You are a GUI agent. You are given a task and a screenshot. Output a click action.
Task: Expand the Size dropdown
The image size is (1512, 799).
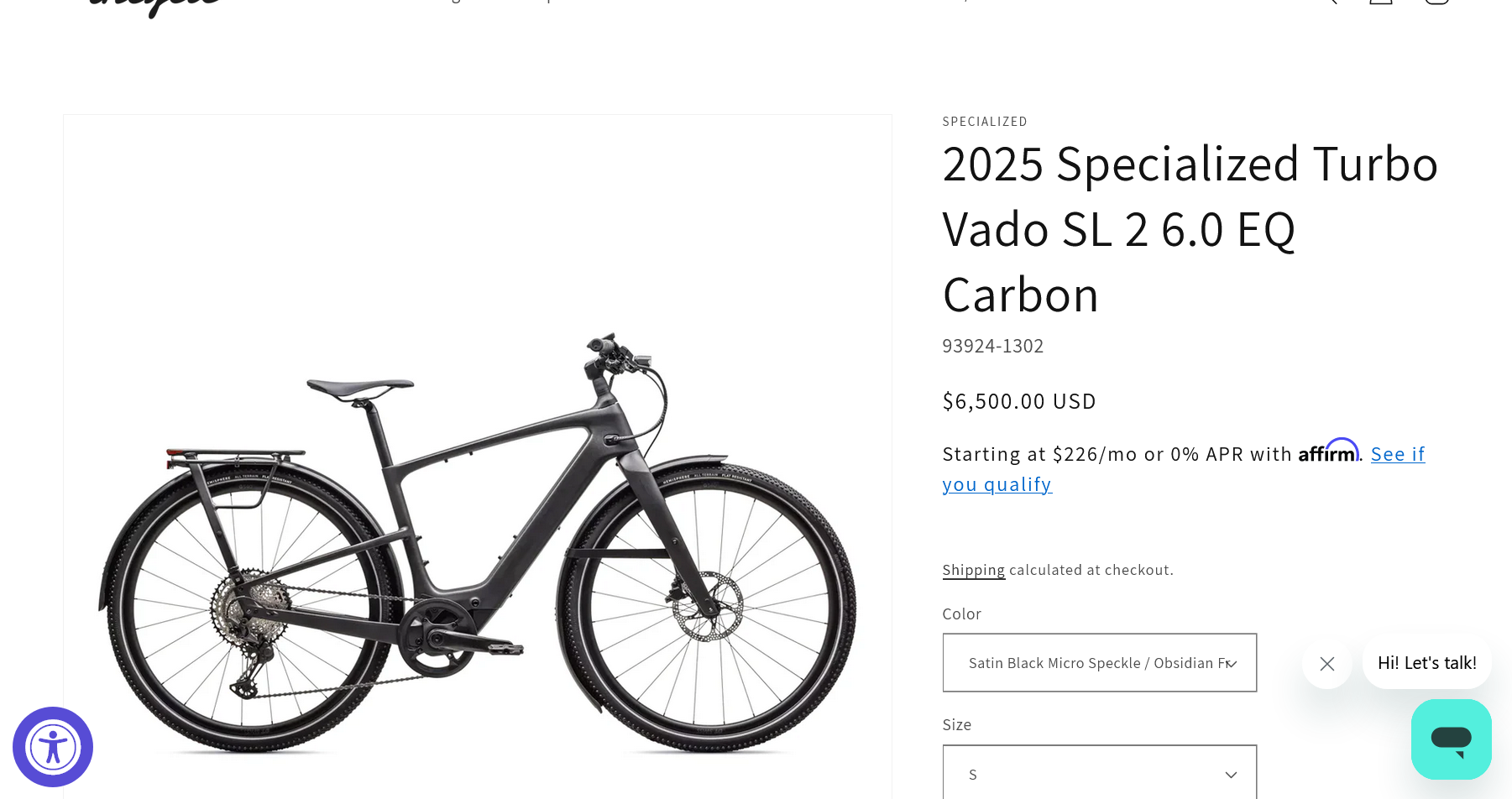click(x=1099, y=774)
